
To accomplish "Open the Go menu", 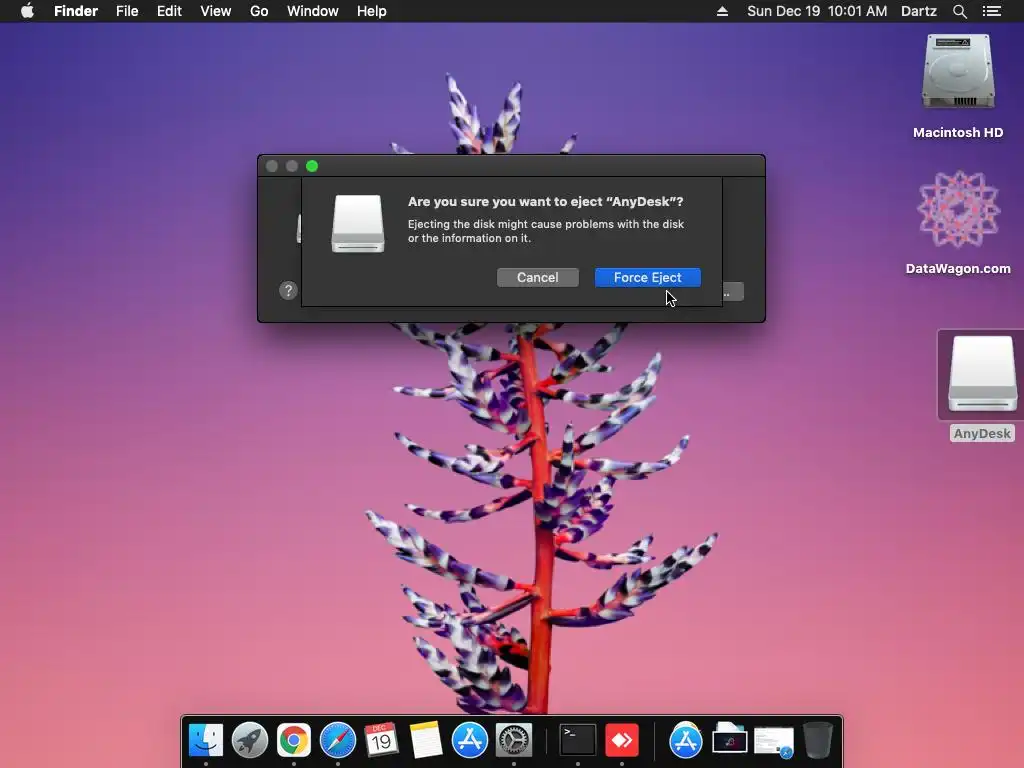I will [259, 11].
